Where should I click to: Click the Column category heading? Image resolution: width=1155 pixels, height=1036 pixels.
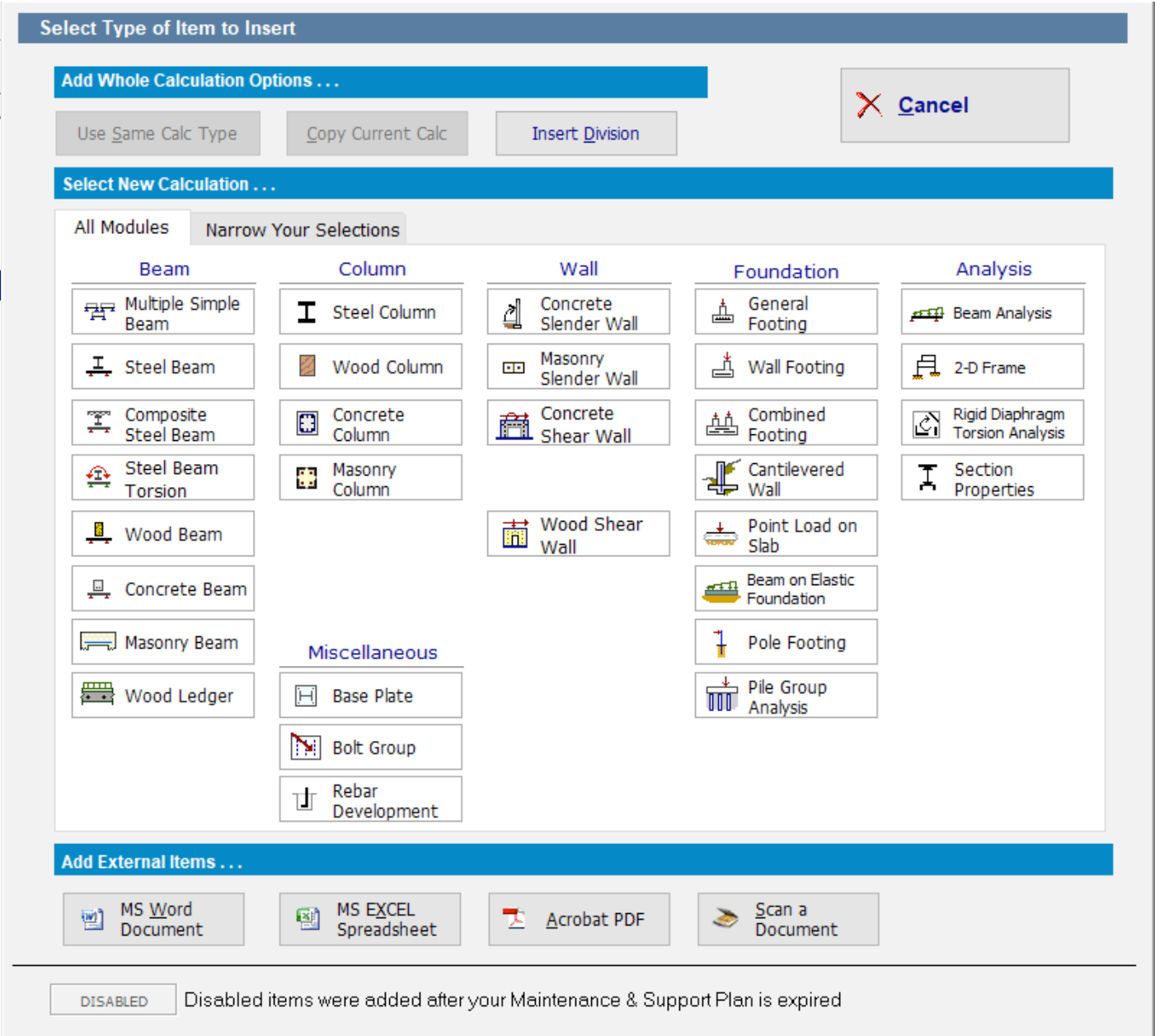pos(372,269)
